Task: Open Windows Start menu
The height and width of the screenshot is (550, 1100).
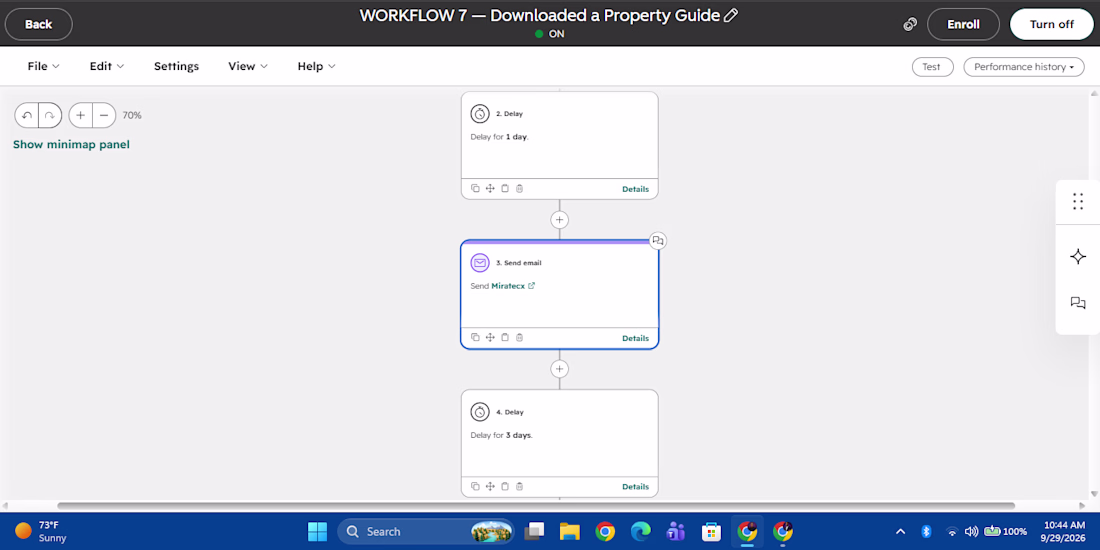Action: coord(317,531)
